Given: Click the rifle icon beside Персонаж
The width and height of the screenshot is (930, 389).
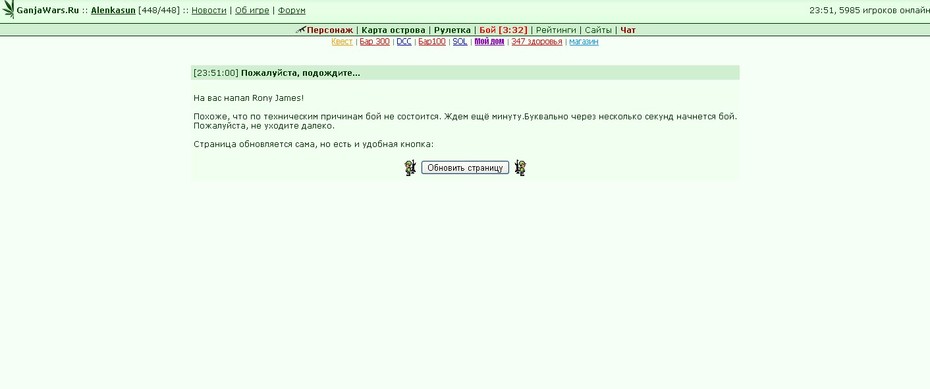Looking at the screenshot, I should [300, 30].
